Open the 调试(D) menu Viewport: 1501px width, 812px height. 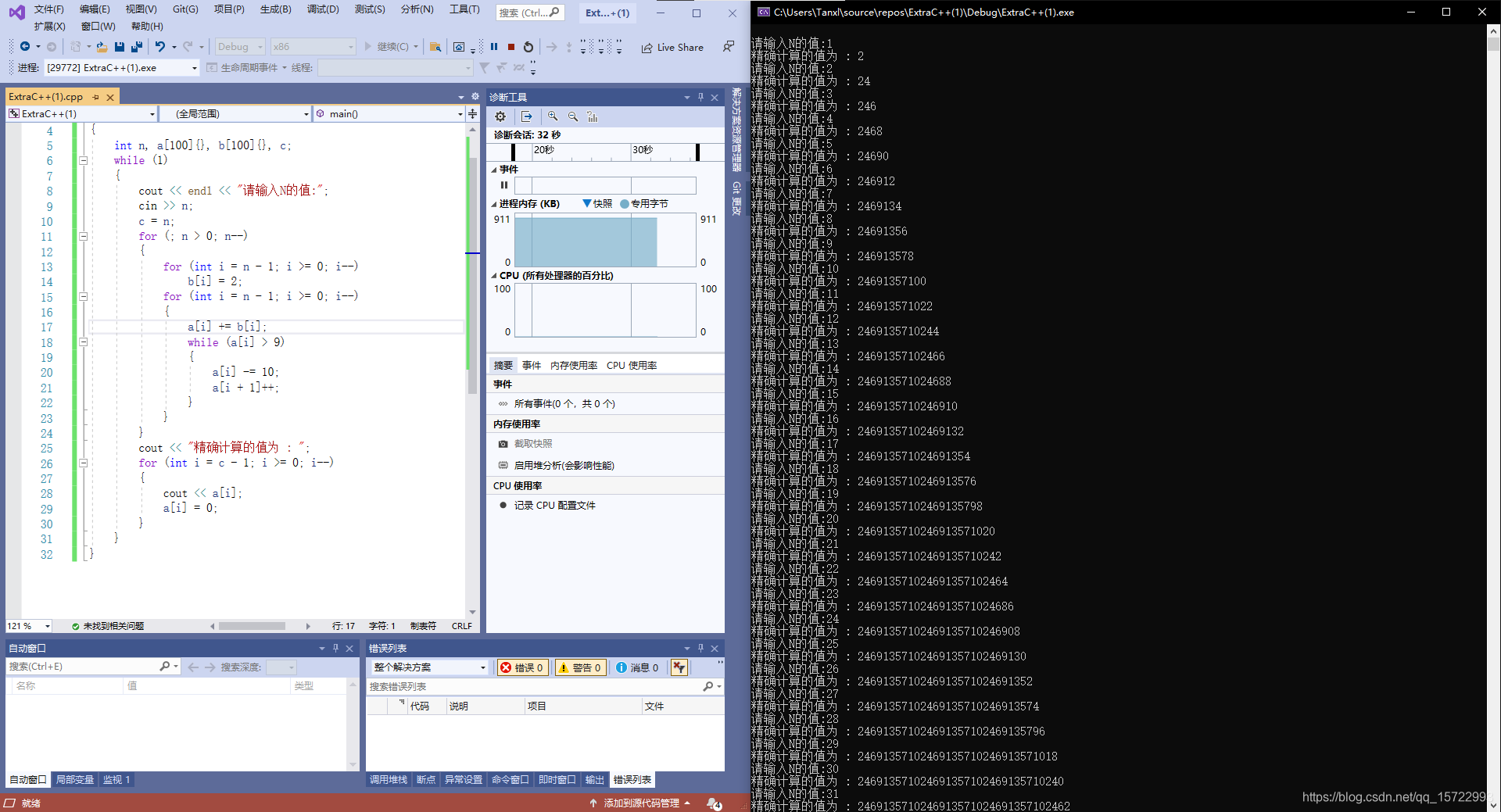[x=323, y=9]
